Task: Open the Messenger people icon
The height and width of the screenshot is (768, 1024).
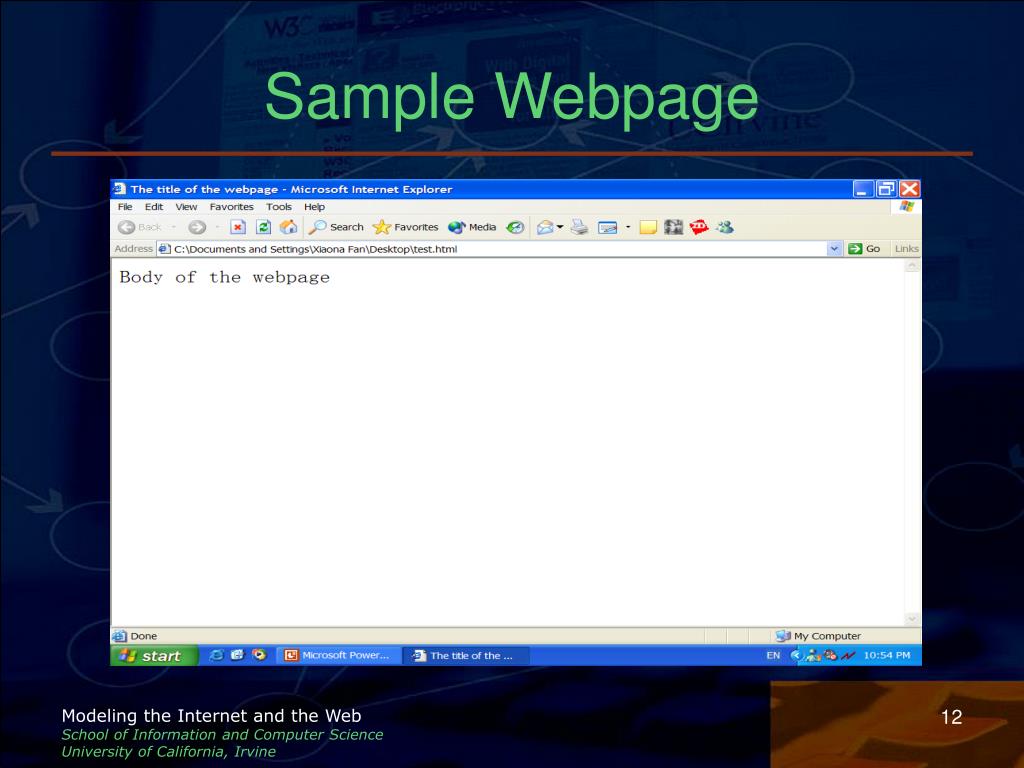Action: (x=725, y=227)
